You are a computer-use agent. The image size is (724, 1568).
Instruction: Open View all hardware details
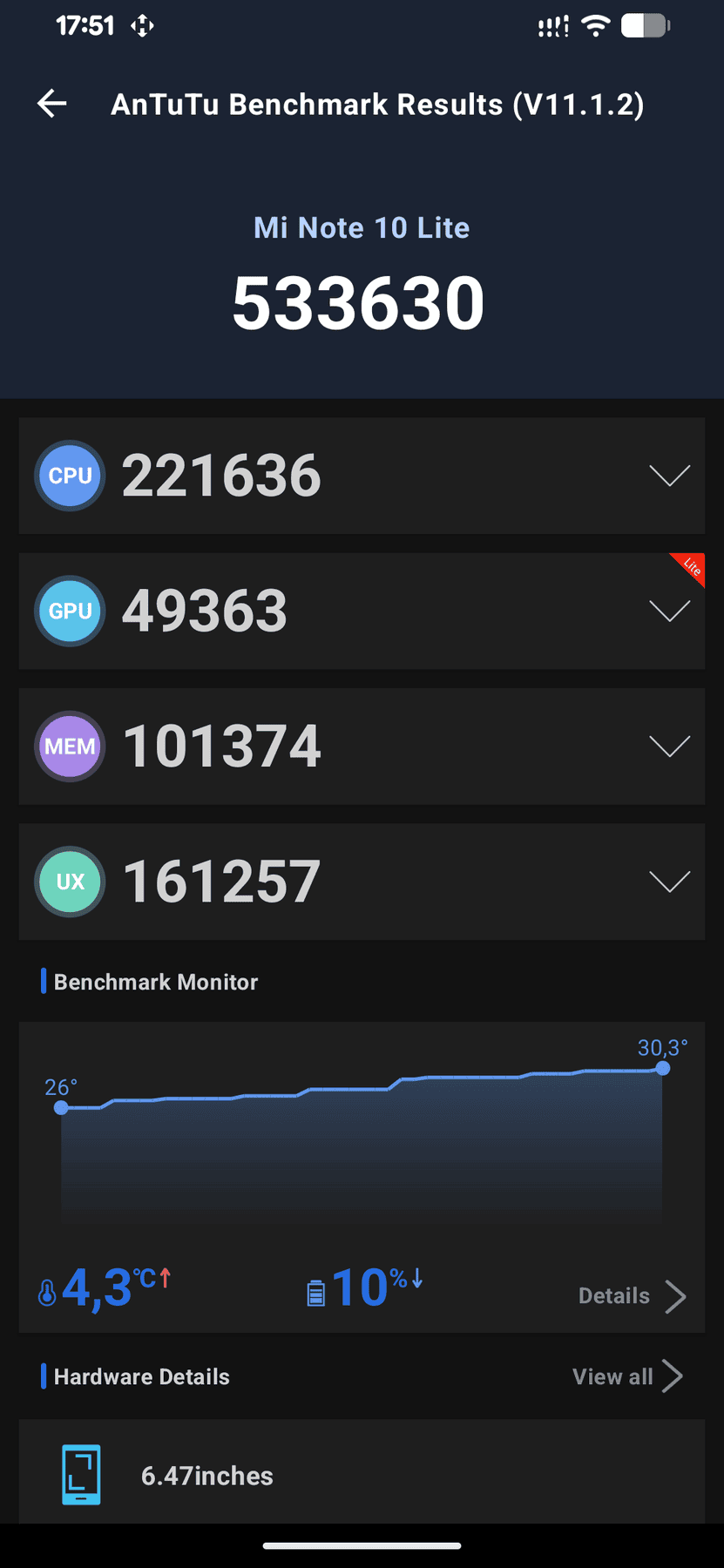[612, 1376]
